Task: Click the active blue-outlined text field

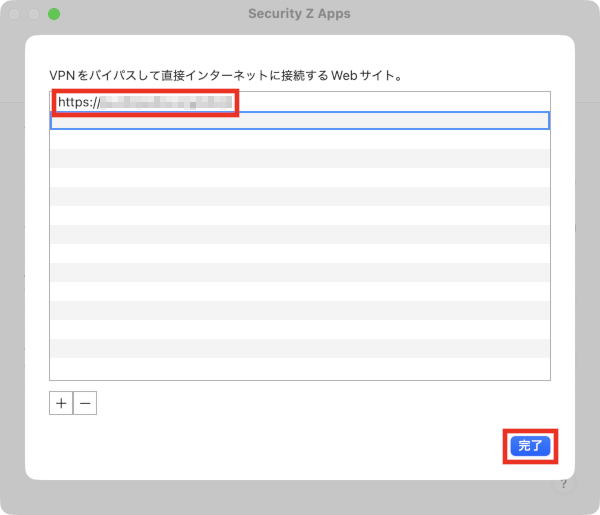Action: (x=300, y=121)
